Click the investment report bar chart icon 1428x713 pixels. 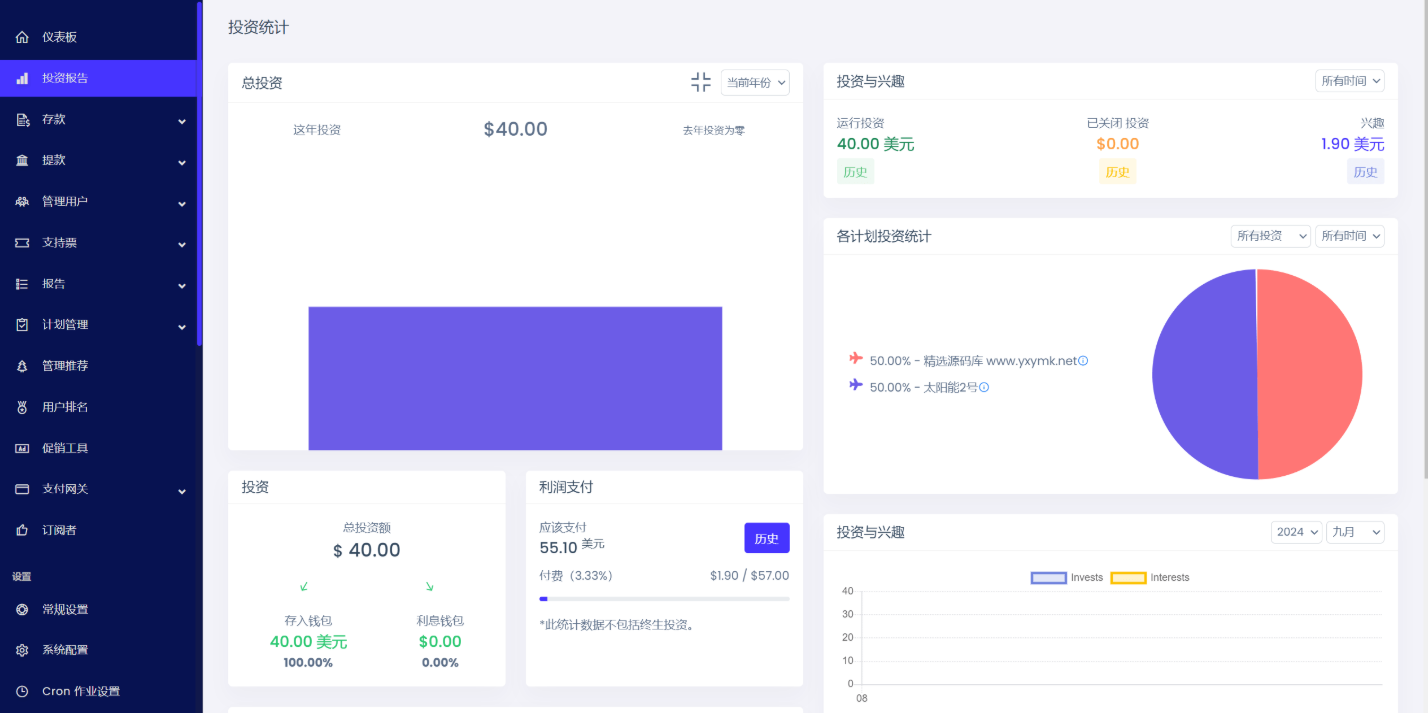click(x=22, y=78)
